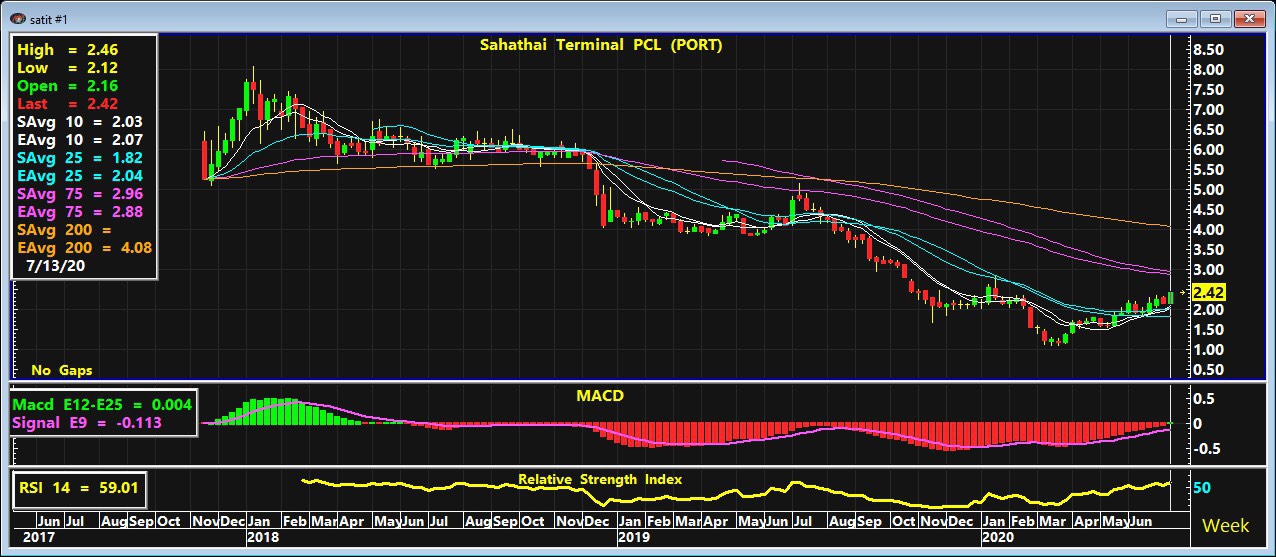This screenshot has width=1276, height=557.
Task: Click the yellow 2.42 last price tag
Action: (1208, 292)
